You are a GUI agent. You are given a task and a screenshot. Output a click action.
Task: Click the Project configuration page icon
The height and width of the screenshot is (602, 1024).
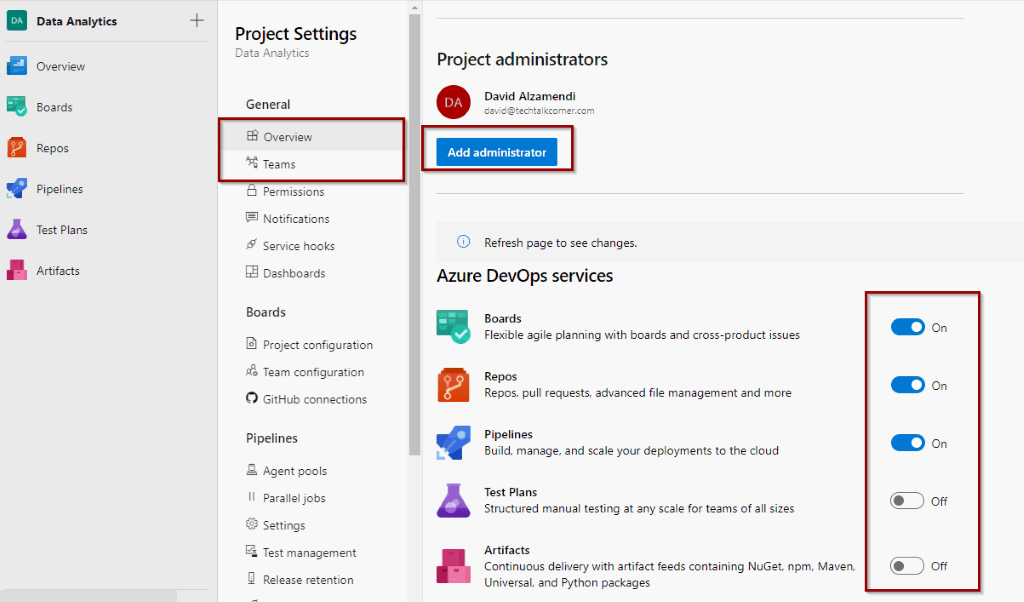(251, 343)
